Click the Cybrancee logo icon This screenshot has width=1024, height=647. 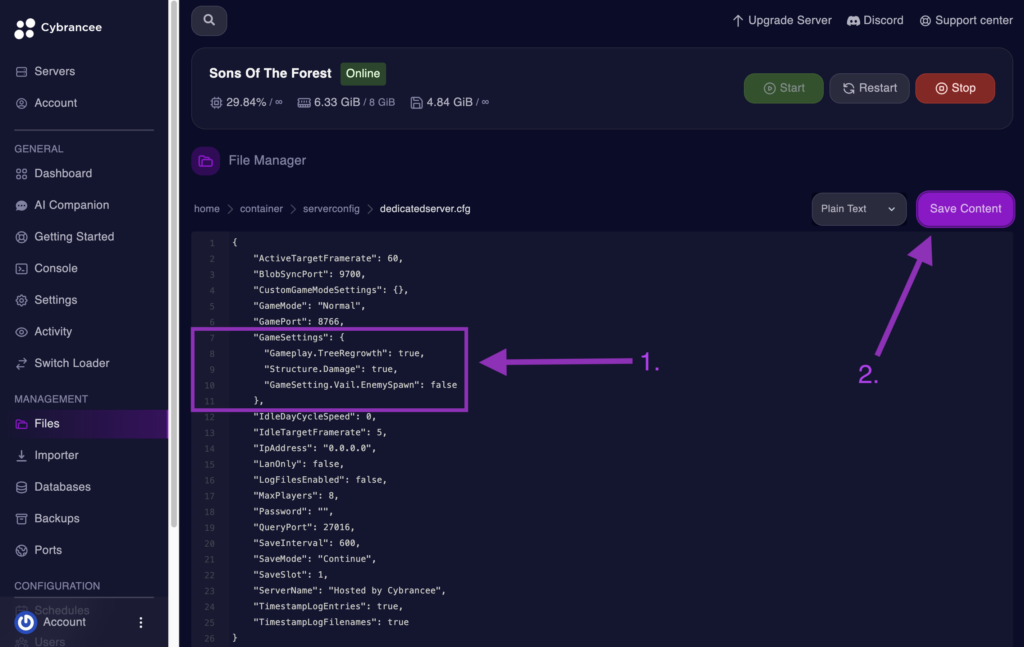24,28
